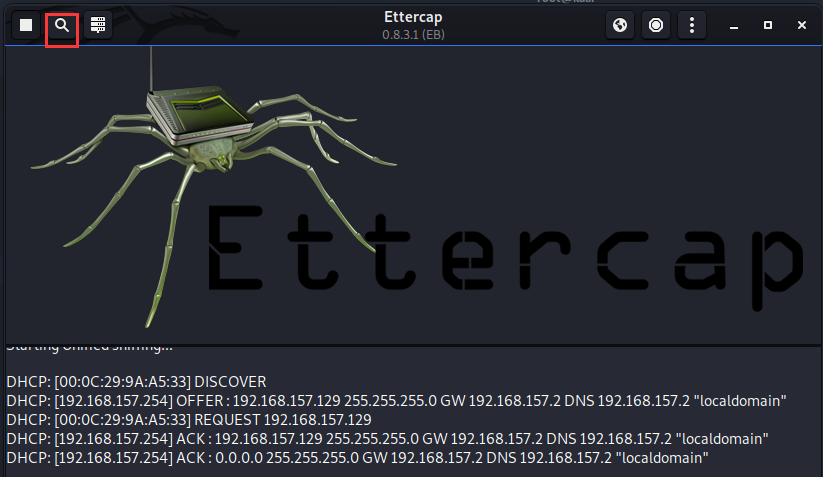Close the Ettercap window
This screenshot has height=477, width=823.
[801, 25]
